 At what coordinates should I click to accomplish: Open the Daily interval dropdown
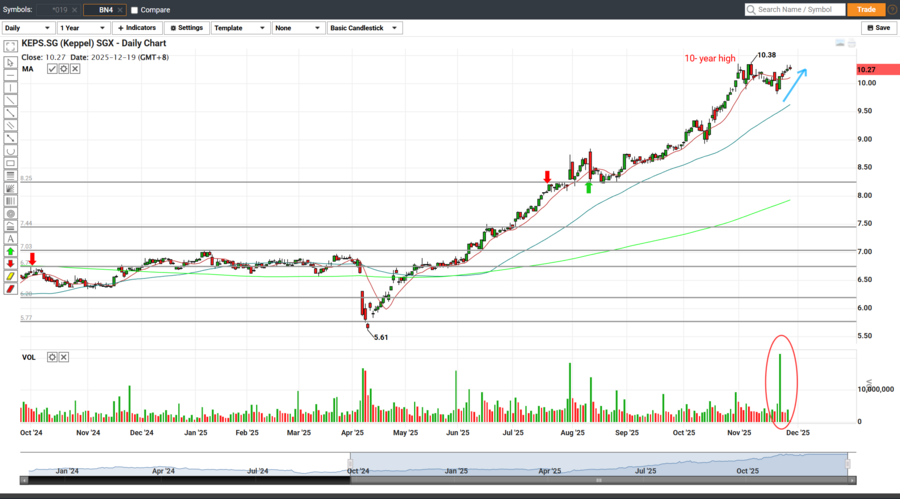28,28
